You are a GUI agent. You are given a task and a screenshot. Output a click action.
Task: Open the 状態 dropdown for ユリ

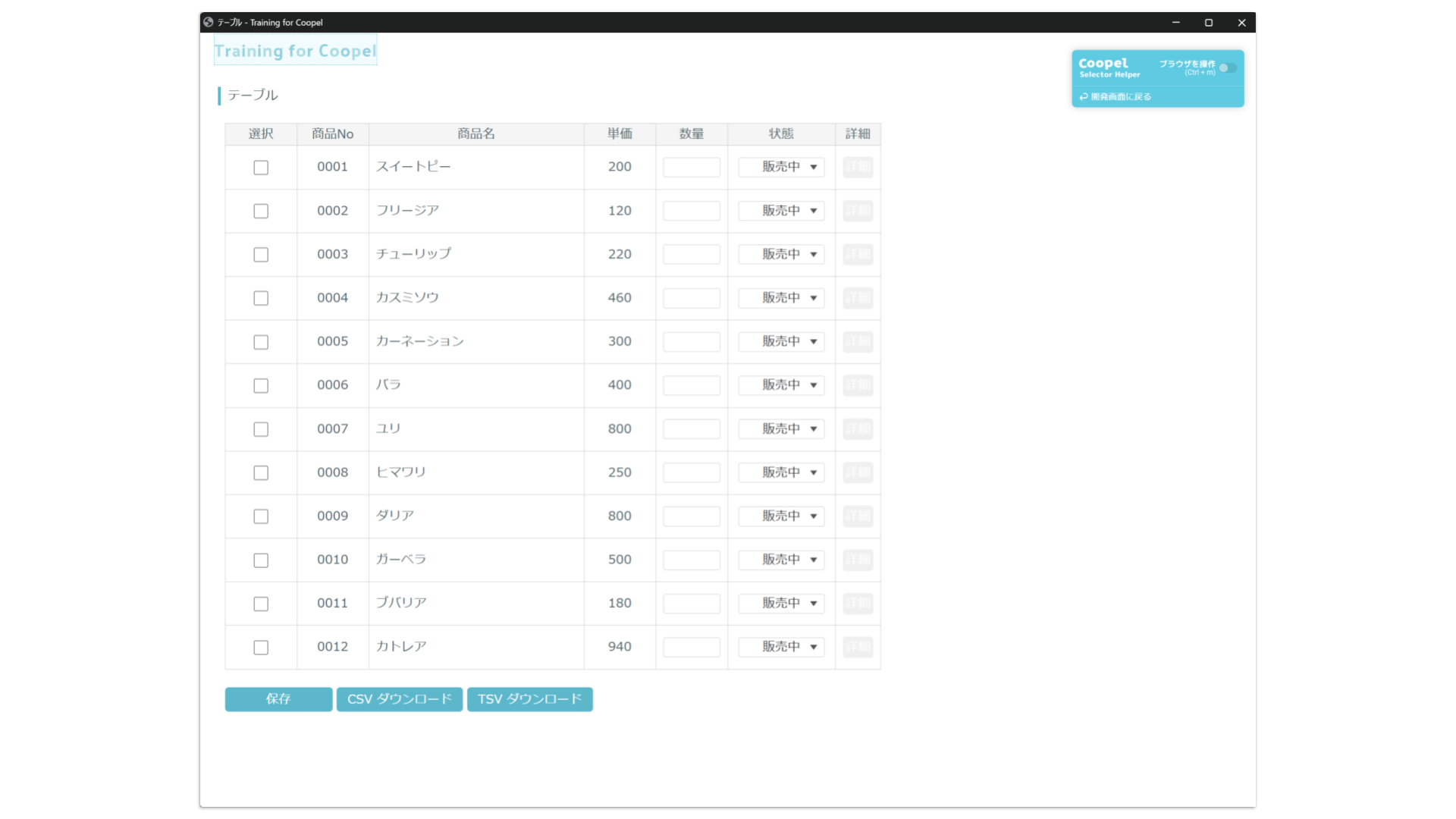(x=781, y=428)
